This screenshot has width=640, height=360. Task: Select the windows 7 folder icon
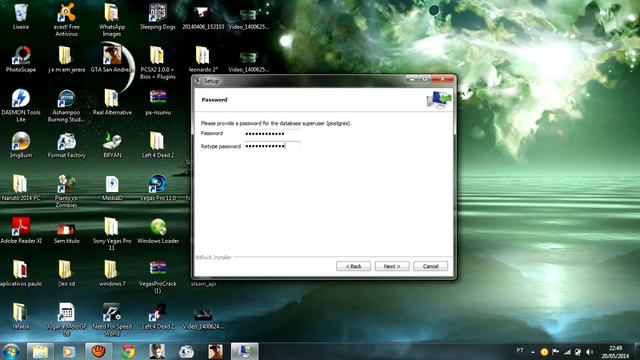point(112,274)
